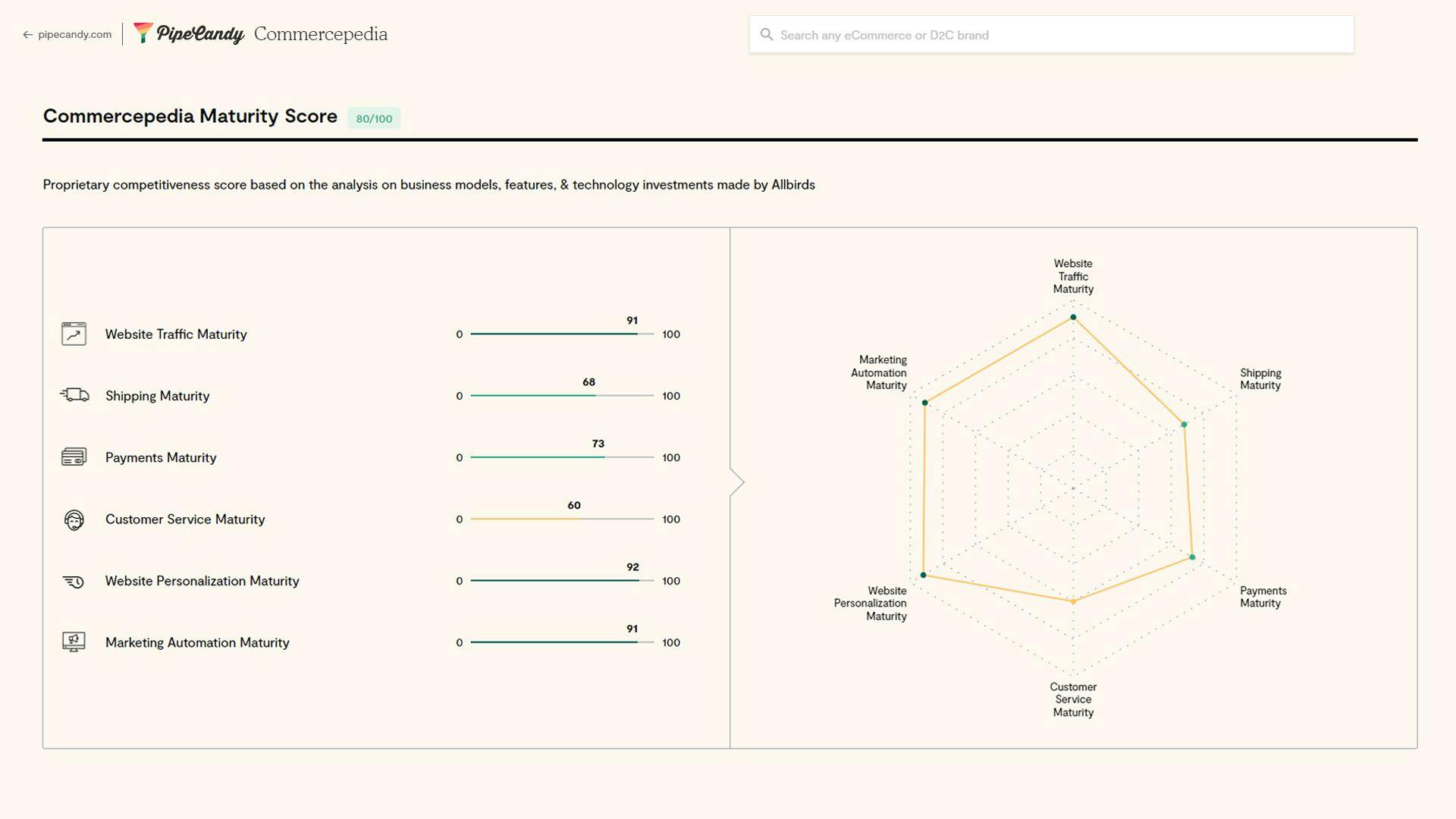Image resolution: width=1456 pixels, height=819 pixels.
Task: Click radar label Customer Service Maturity
Action: click(x=1073, y=699)
